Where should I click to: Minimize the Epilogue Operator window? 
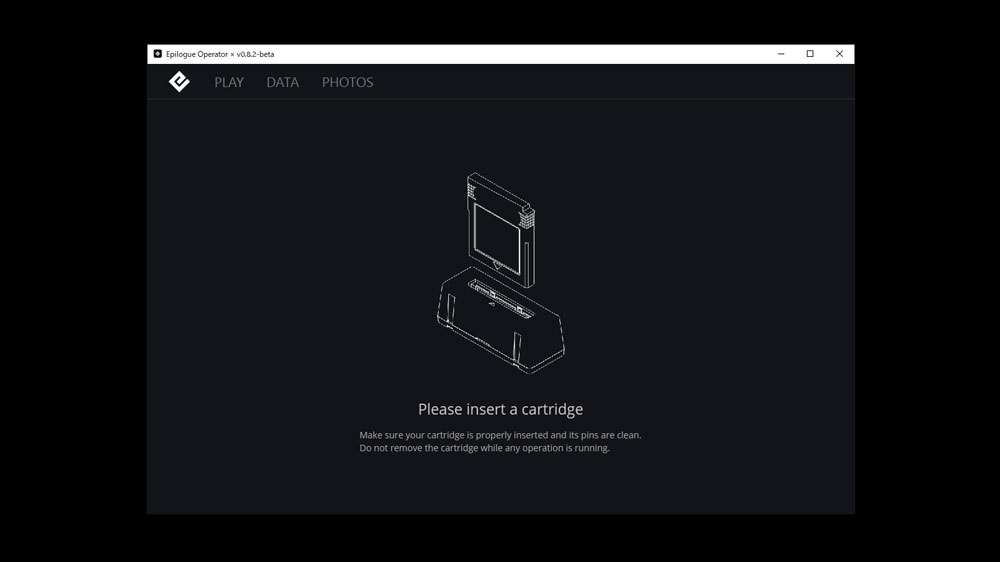[780, 54]
